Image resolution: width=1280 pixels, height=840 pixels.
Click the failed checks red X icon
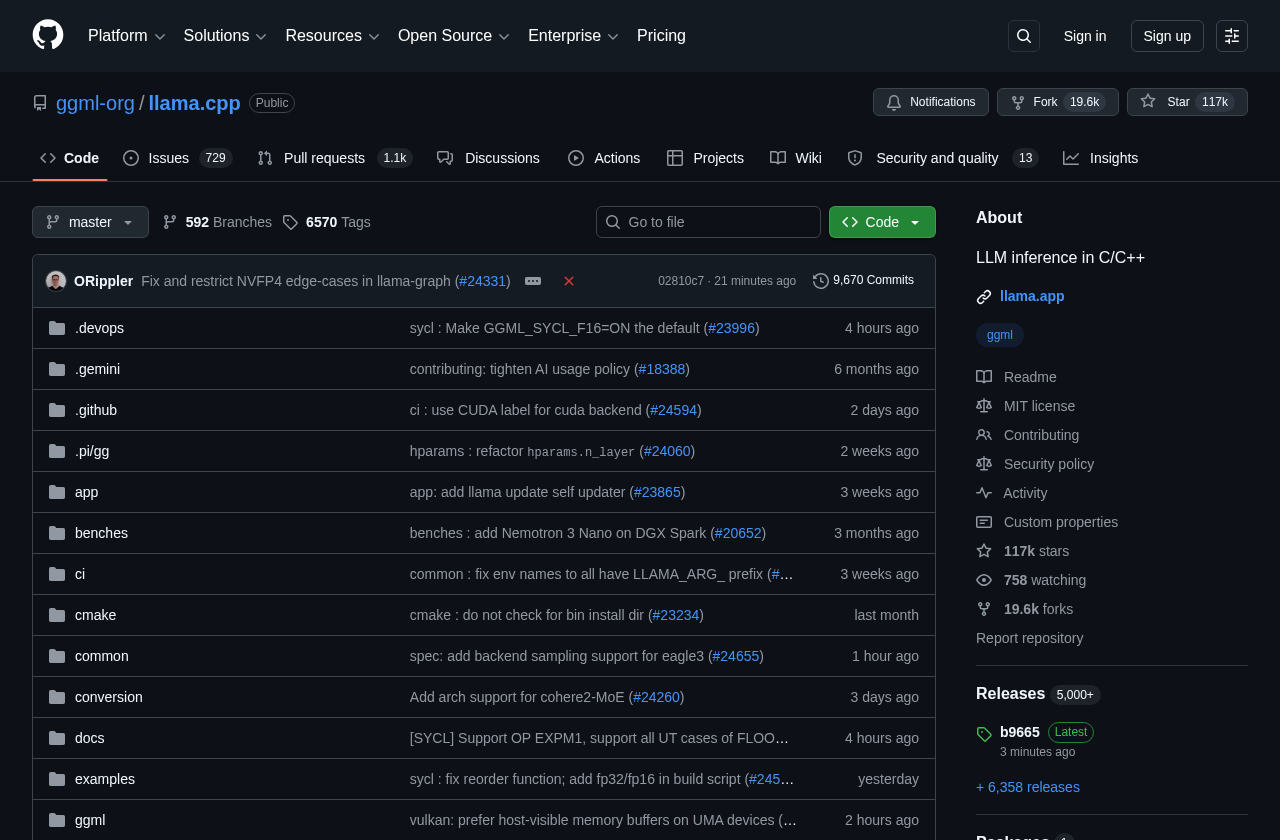coord(569,281)
